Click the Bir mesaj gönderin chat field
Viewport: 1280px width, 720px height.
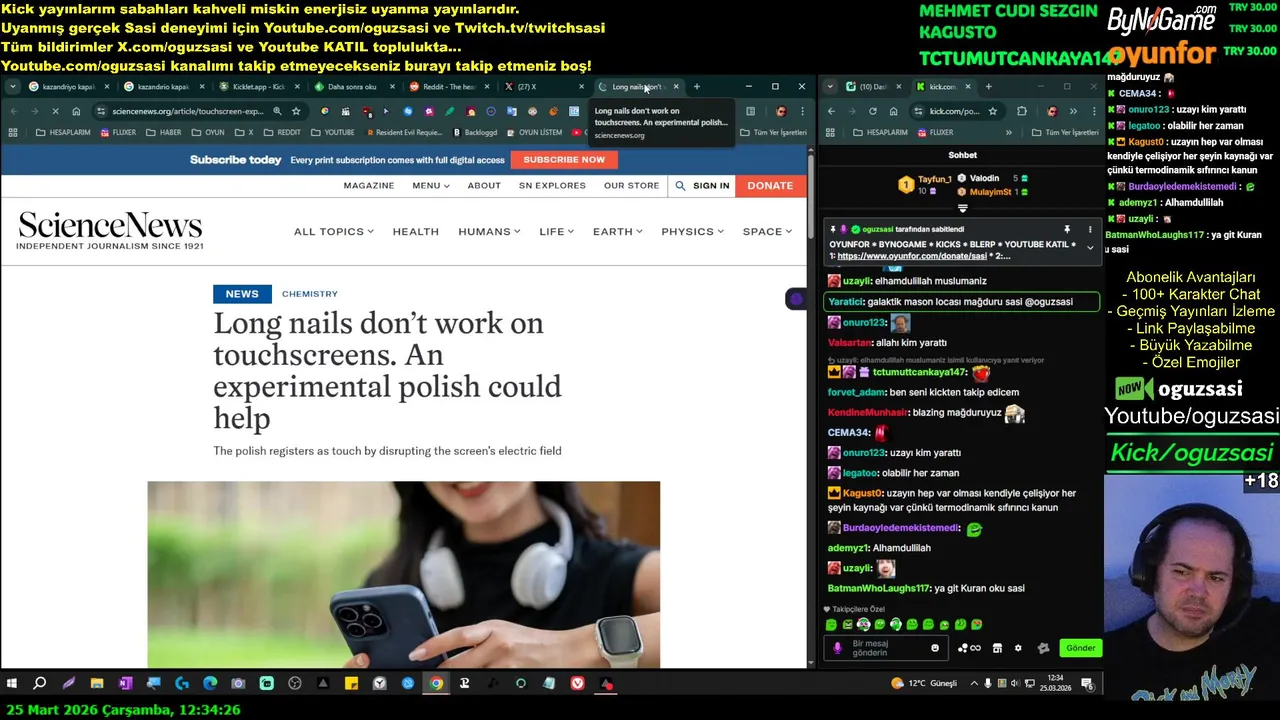[x=885, y=648]
